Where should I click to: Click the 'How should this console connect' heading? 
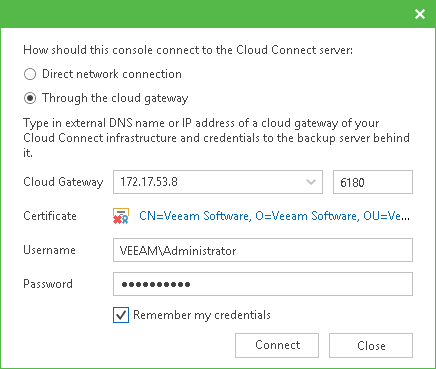(188, 50)
